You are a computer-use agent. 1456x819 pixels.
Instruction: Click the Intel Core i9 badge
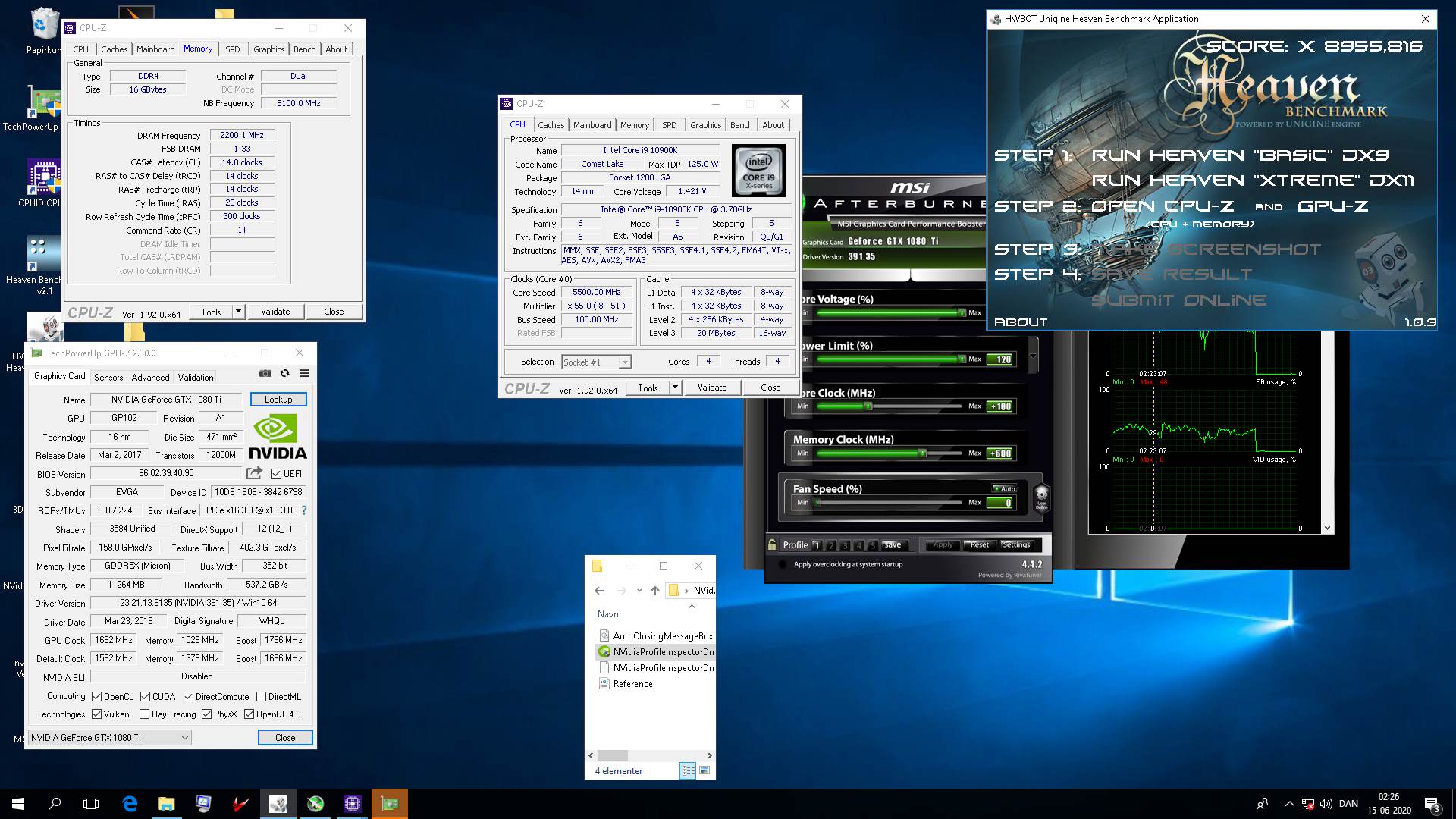coord(758,171)
